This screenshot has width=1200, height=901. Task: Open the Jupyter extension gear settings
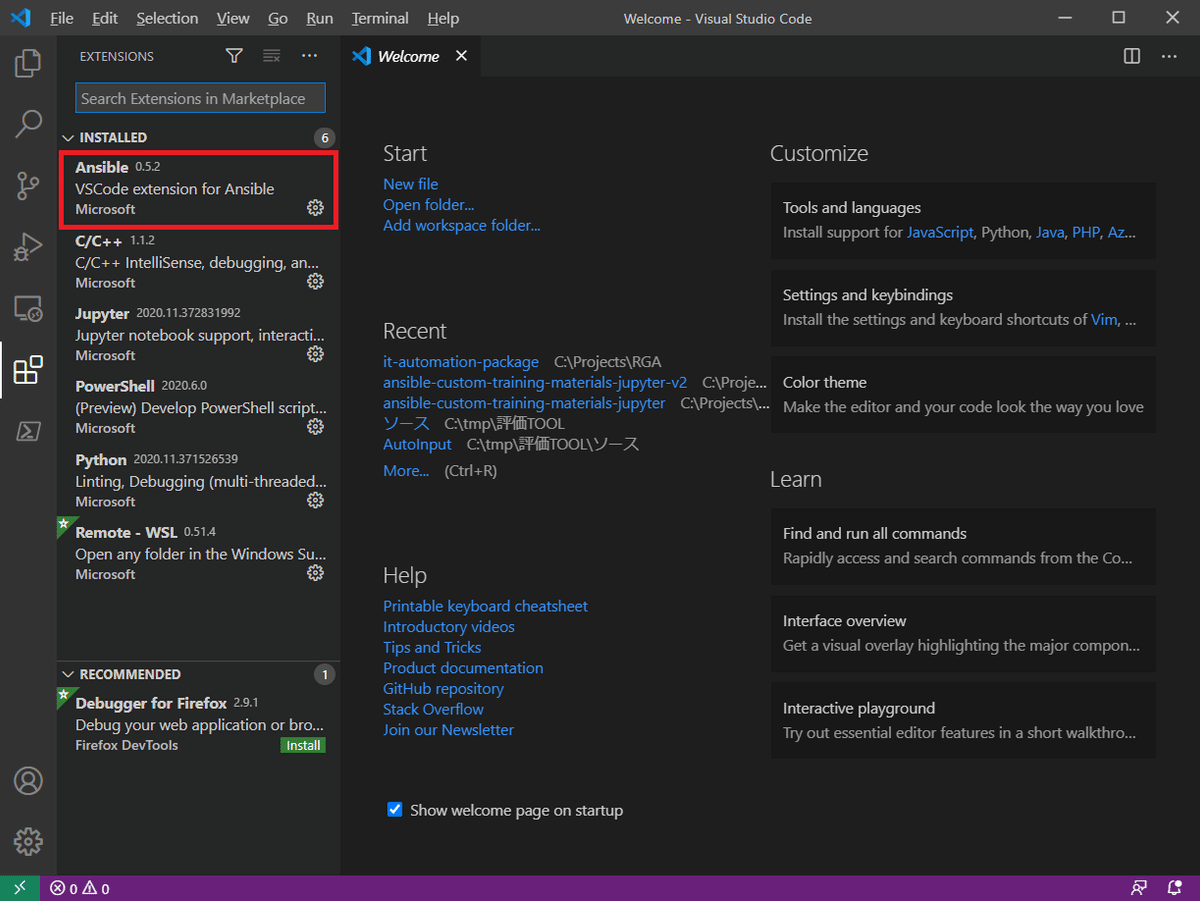point(315,354)
